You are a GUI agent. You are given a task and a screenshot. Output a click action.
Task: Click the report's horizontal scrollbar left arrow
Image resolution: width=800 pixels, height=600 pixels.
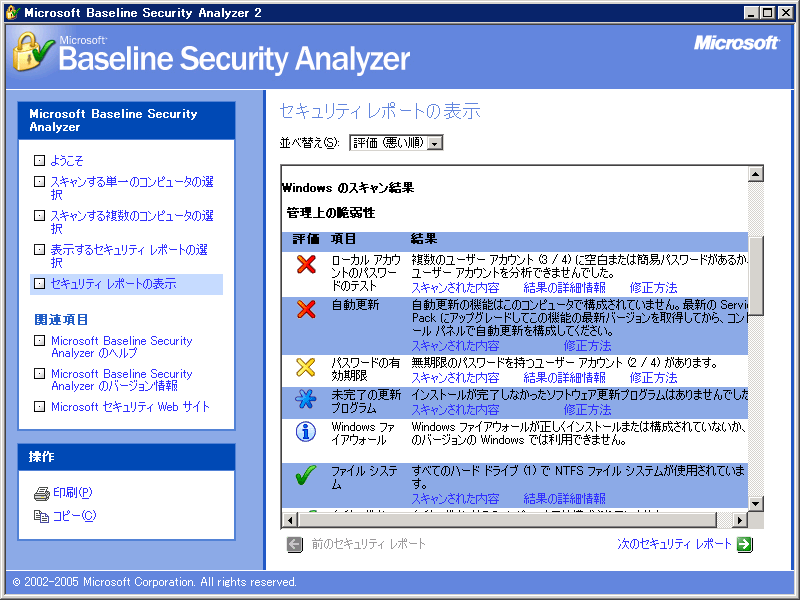[x=290, y=520]
